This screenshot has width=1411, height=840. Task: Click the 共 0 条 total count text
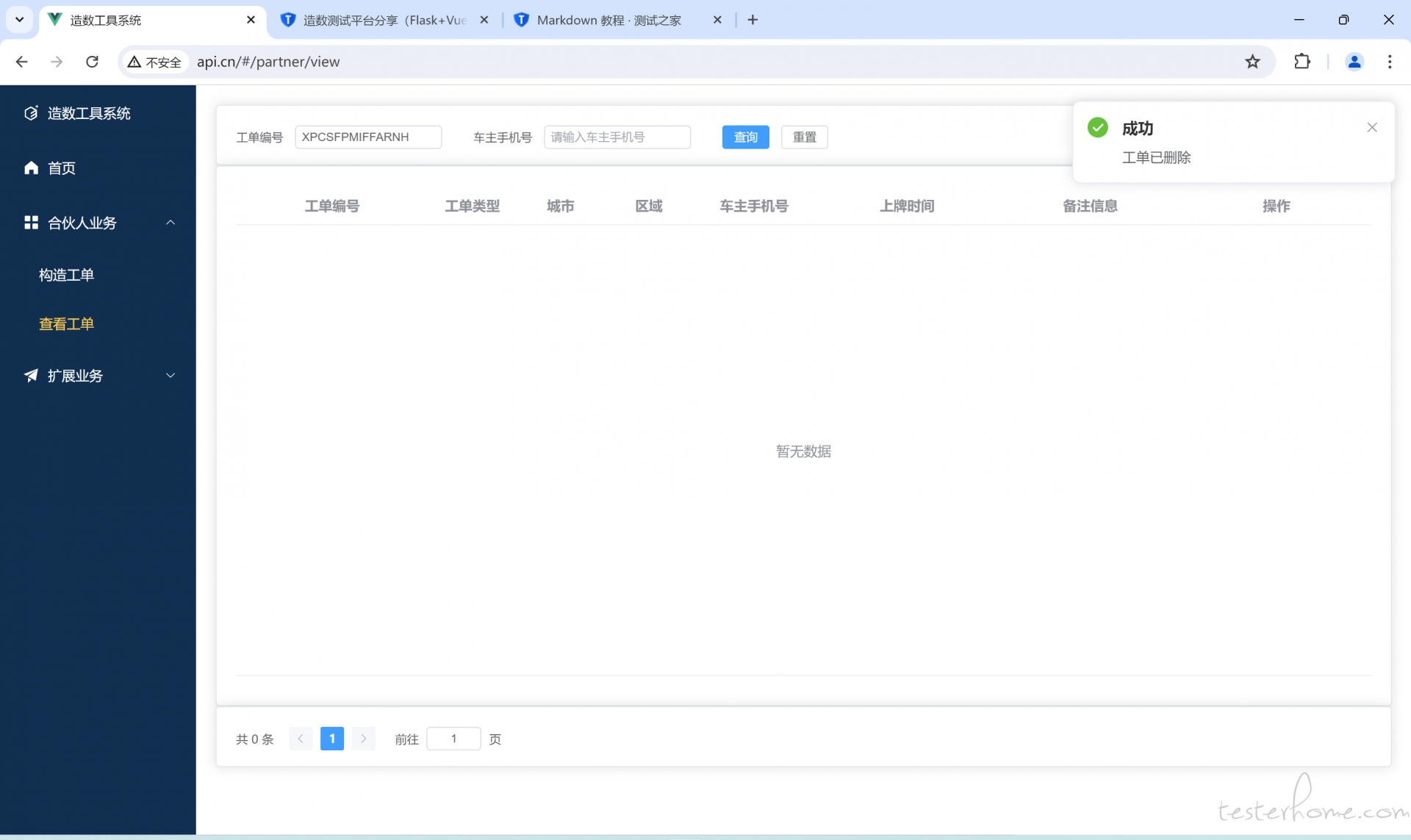[x=255, y=739]
